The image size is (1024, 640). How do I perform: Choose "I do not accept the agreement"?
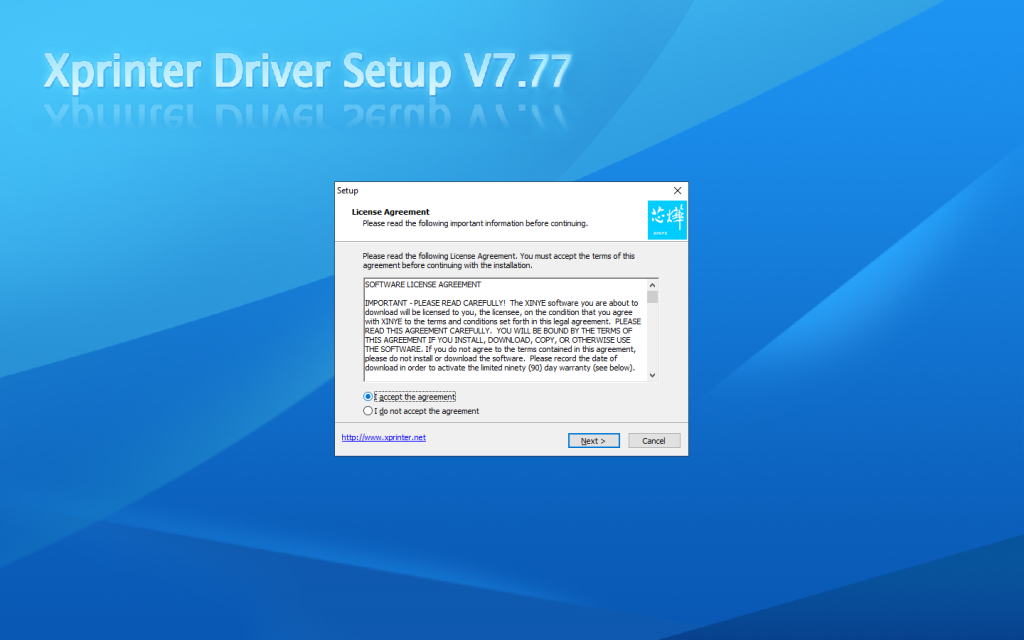click(368, 411)
